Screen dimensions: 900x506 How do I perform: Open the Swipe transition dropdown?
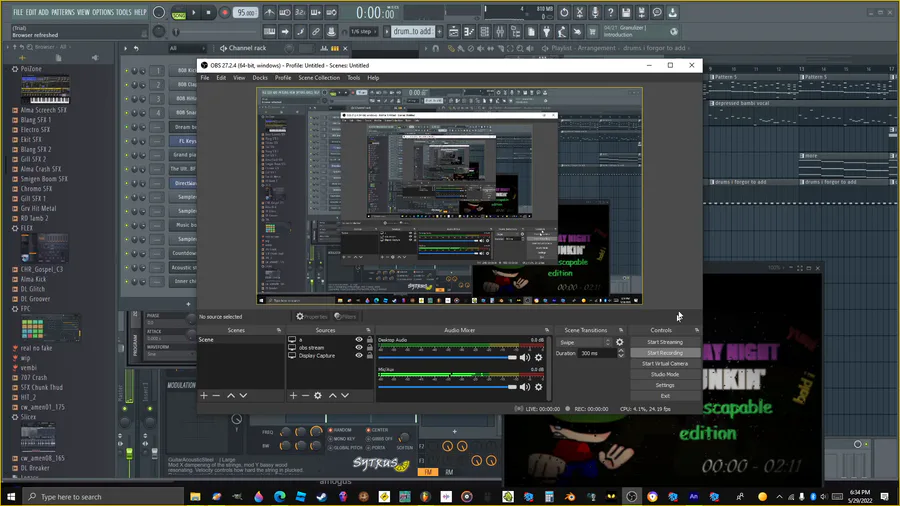(585, 342)
